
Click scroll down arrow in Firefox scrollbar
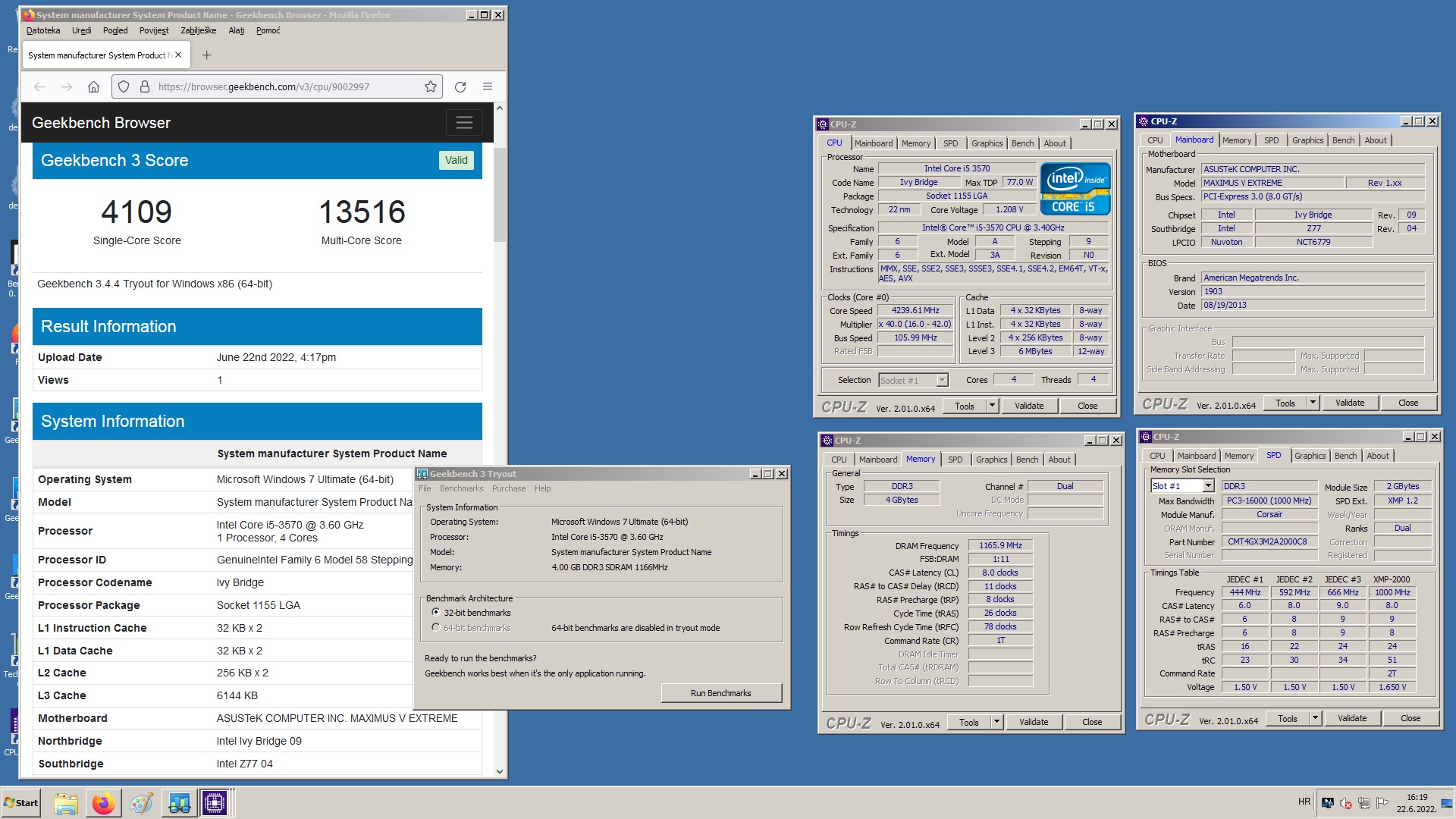point(499,771)
